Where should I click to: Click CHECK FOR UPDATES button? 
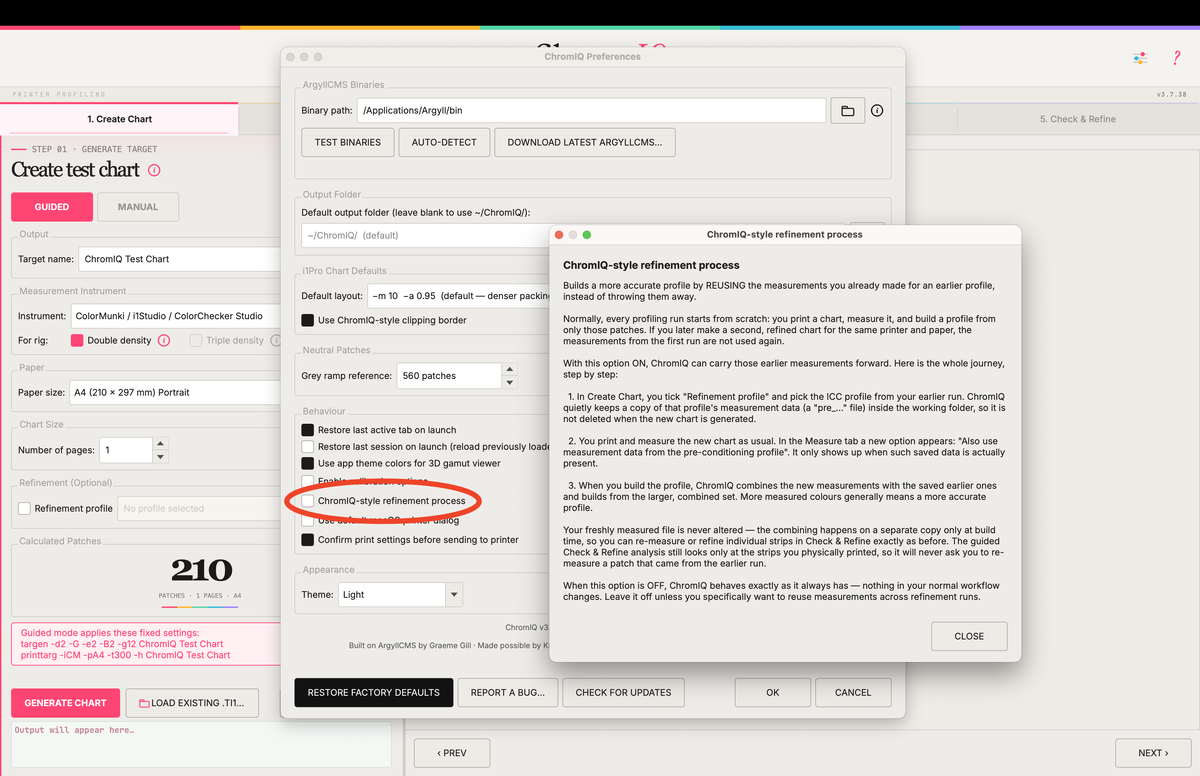click(x=623, y=692)
